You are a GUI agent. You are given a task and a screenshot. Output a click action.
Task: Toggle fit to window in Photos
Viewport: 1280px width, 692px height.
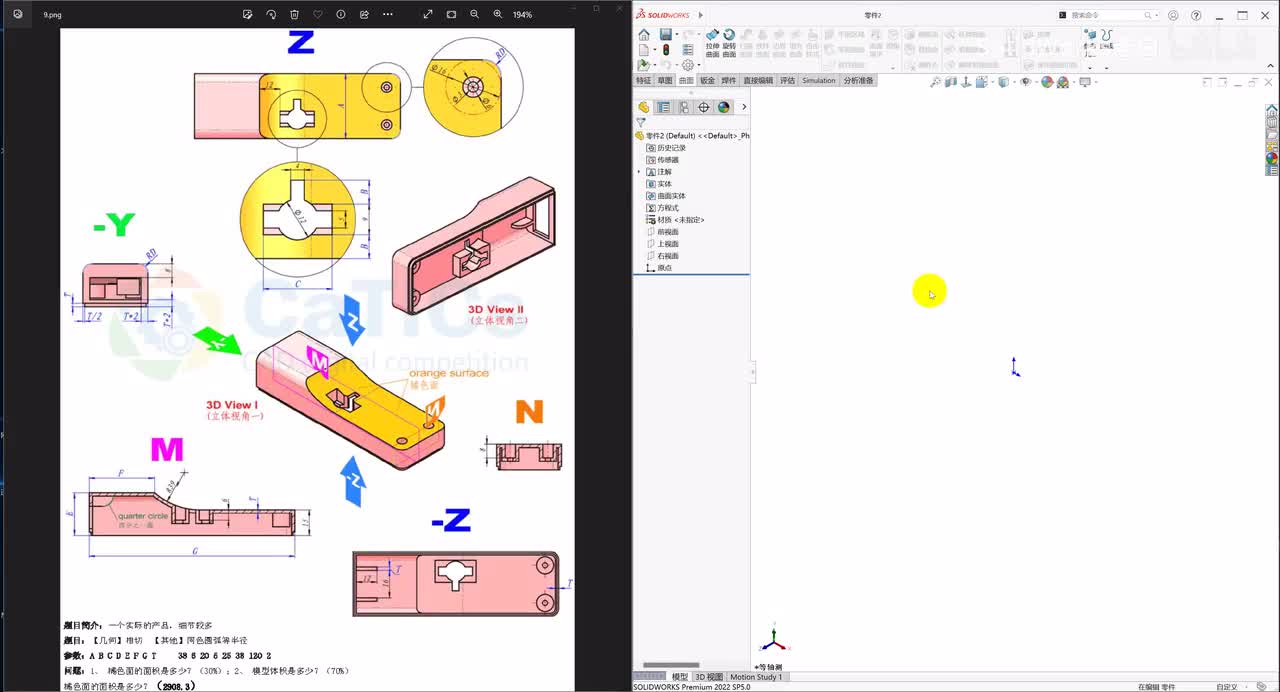click(451, 15)
